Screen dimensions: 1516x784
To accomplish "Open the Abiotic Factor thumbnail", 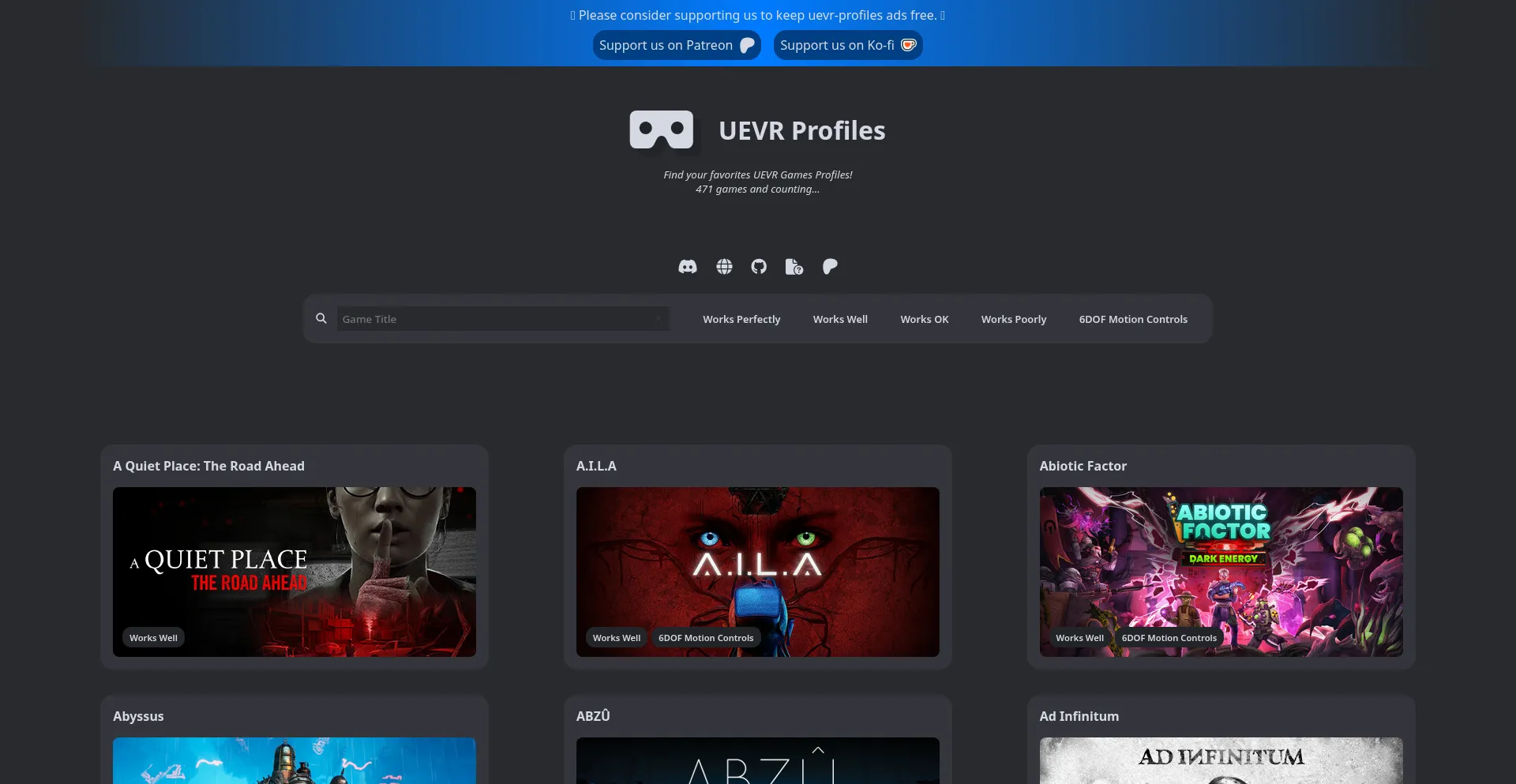I will pyautogui.click(x=1221, y=572).
